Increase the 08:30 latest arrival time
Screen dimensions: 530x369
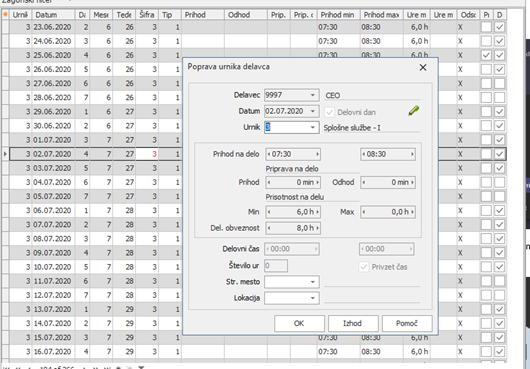coord(412,154)
